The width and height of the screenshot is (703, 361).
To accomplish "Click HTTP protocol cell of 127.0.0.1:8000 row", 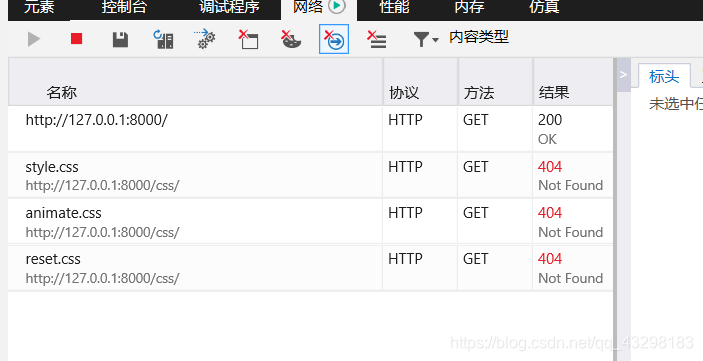I will pos(421,129).
